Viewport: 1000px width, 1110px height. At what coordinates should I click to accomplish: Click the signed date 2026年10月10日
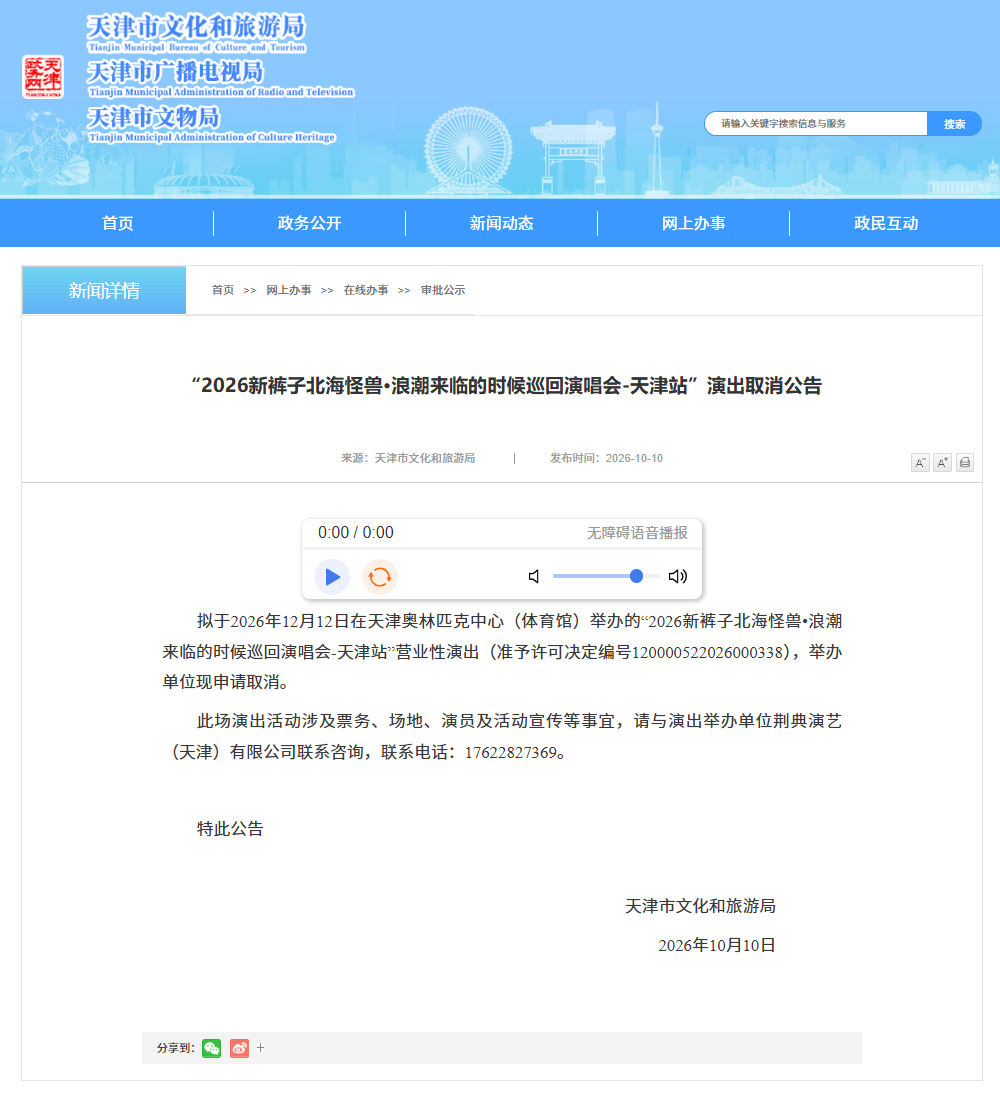(x=717, y=946)
